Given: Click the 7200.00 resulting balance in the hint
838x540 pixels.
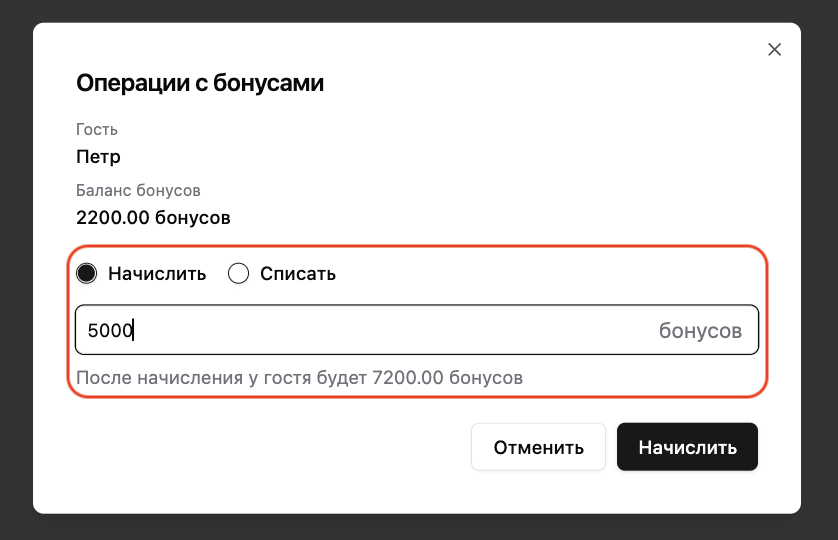Looking at the screenshot, I should [x=408, y=377].
